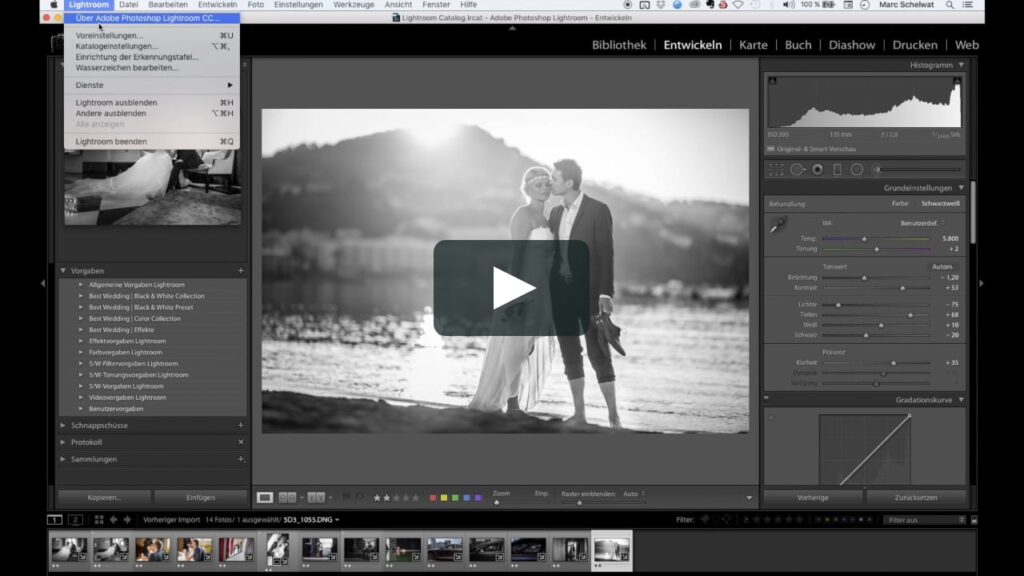This screenshot has width=1024, height=576.
Task: Pick the white balance eyedropper tool
Action: 778,226
